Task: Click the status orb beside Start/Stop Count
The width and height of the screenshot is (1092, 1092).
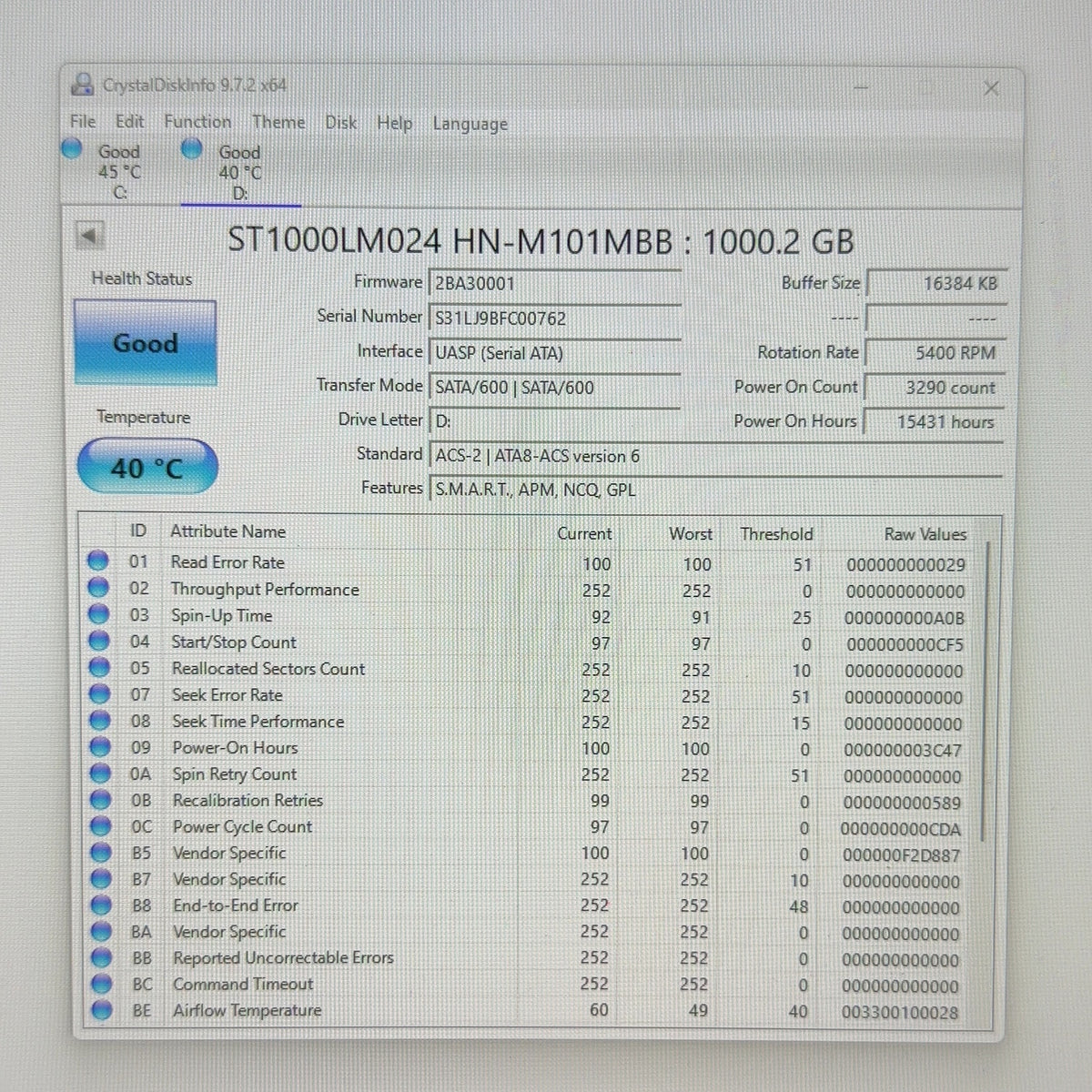Action: coord(98,641)
